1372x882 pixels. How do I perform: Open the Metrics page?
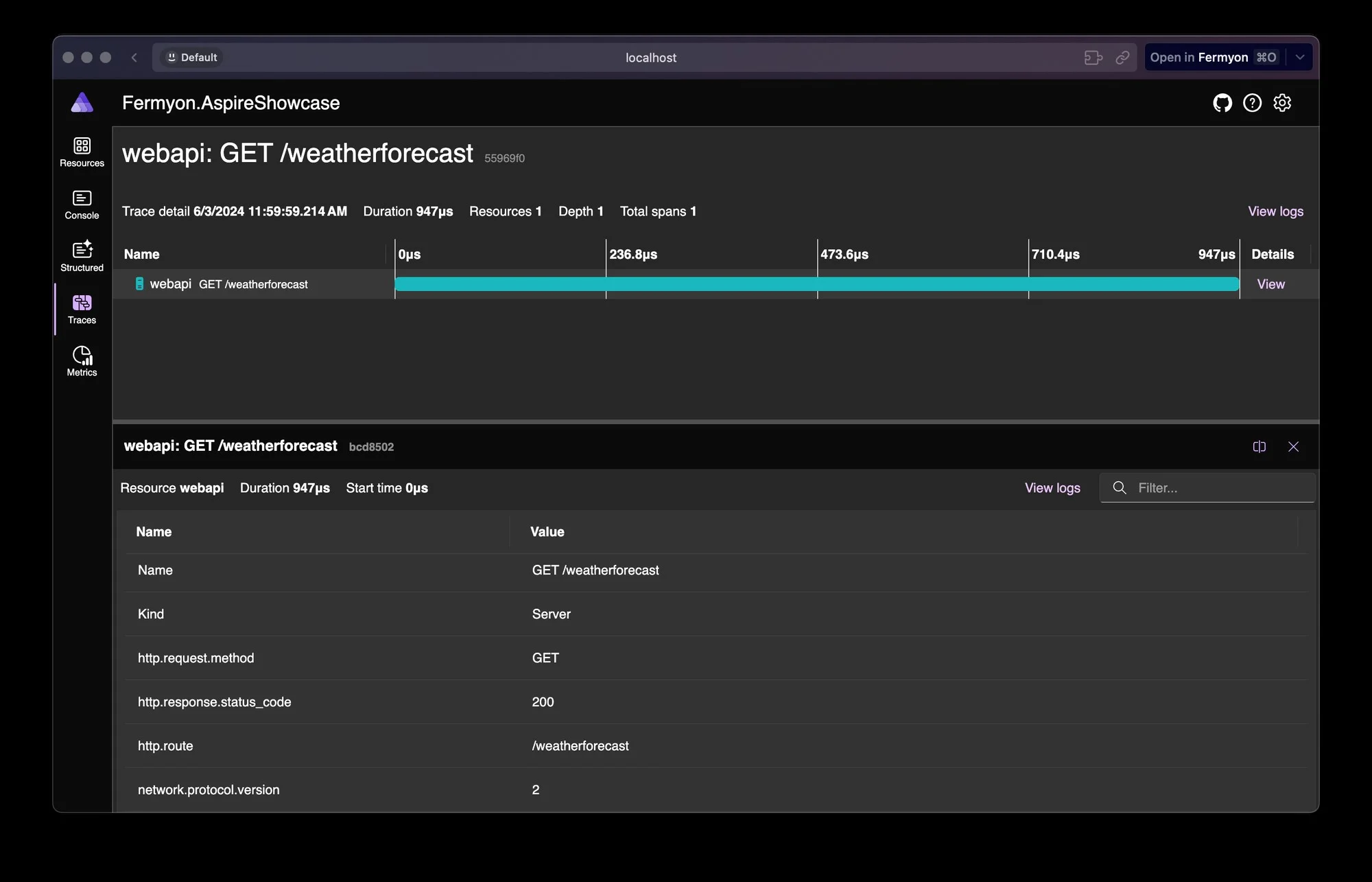pos(82,361)
